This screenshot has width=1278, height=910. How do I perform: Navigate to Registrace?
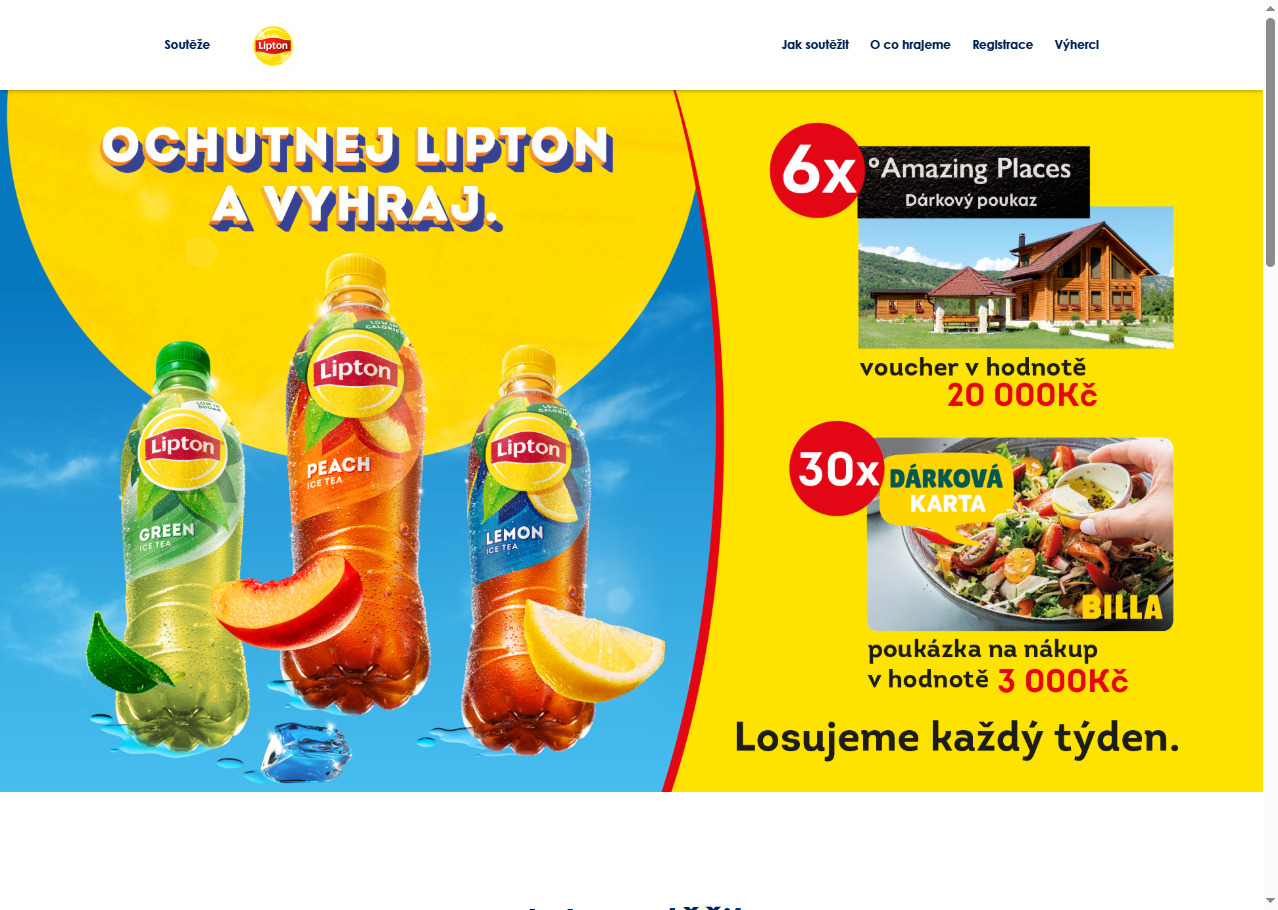[x=1002, y=45]
